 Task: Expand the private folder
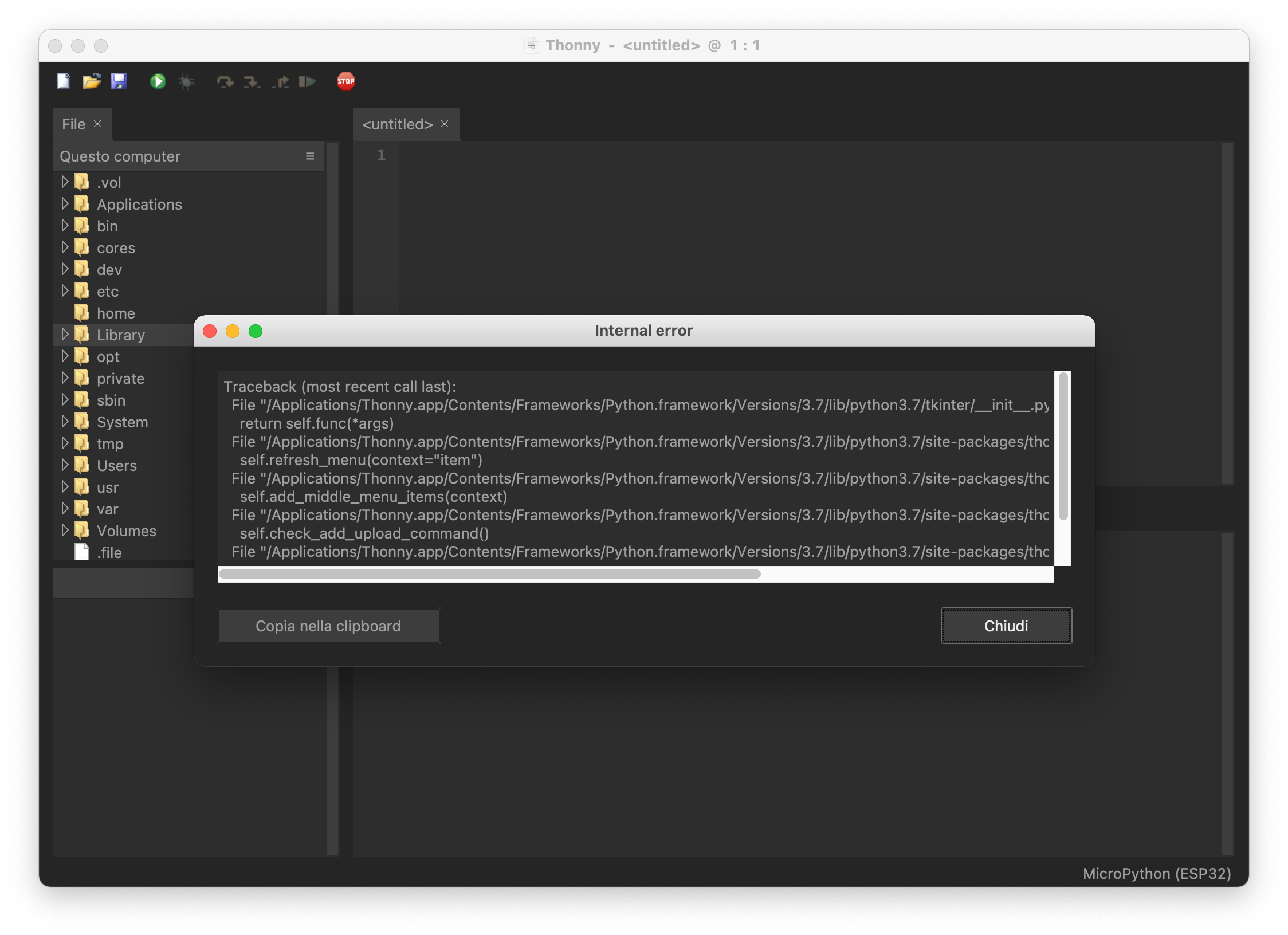coord(65,378)
